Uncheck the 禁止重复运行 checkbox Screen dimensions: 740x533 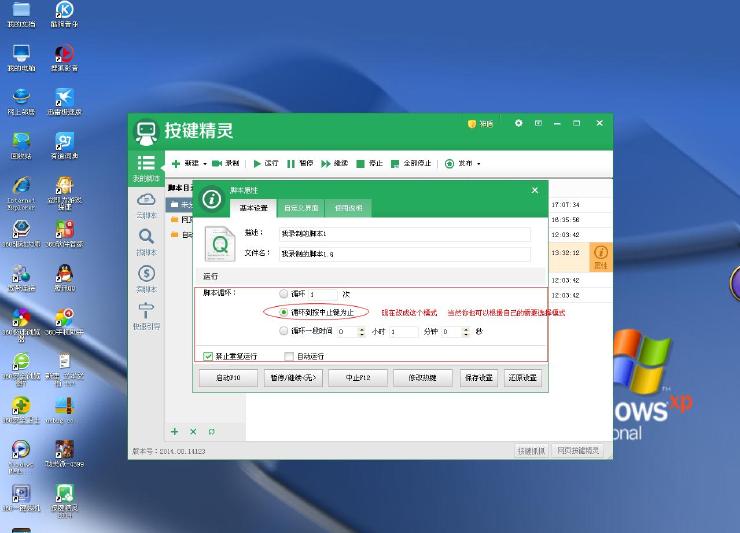pos(208,356)
